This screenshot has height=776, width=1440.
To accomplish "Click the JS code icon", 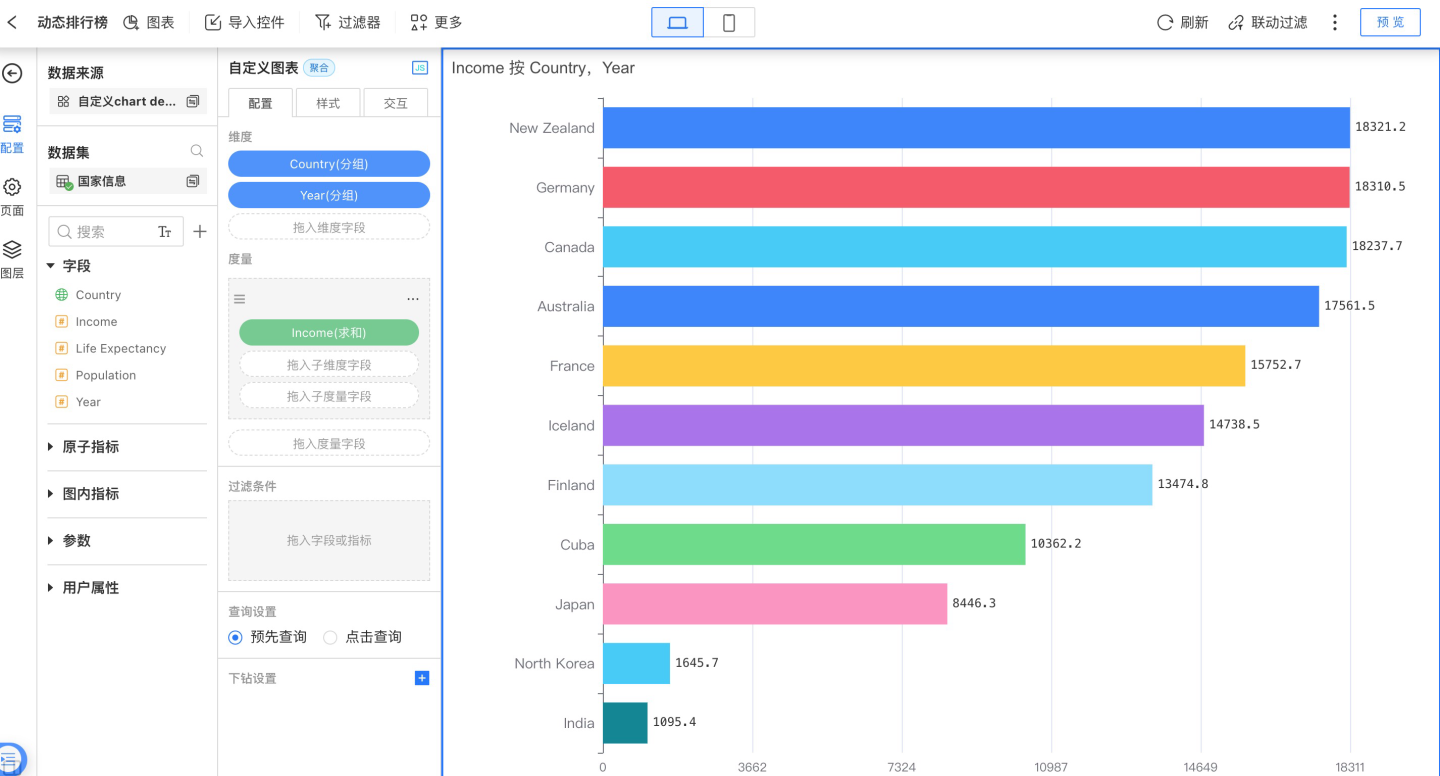I will coord(420,68).
